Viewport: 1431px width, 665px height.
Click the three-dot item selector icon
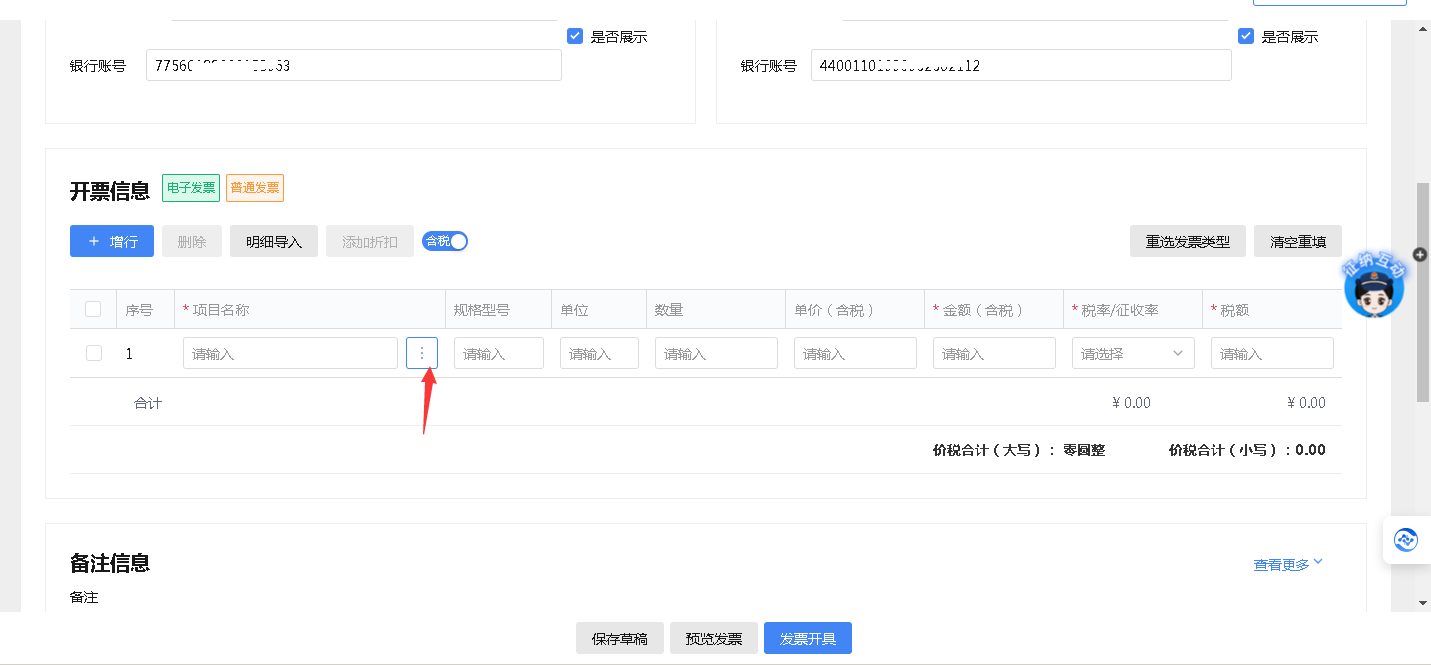point(422,353)
